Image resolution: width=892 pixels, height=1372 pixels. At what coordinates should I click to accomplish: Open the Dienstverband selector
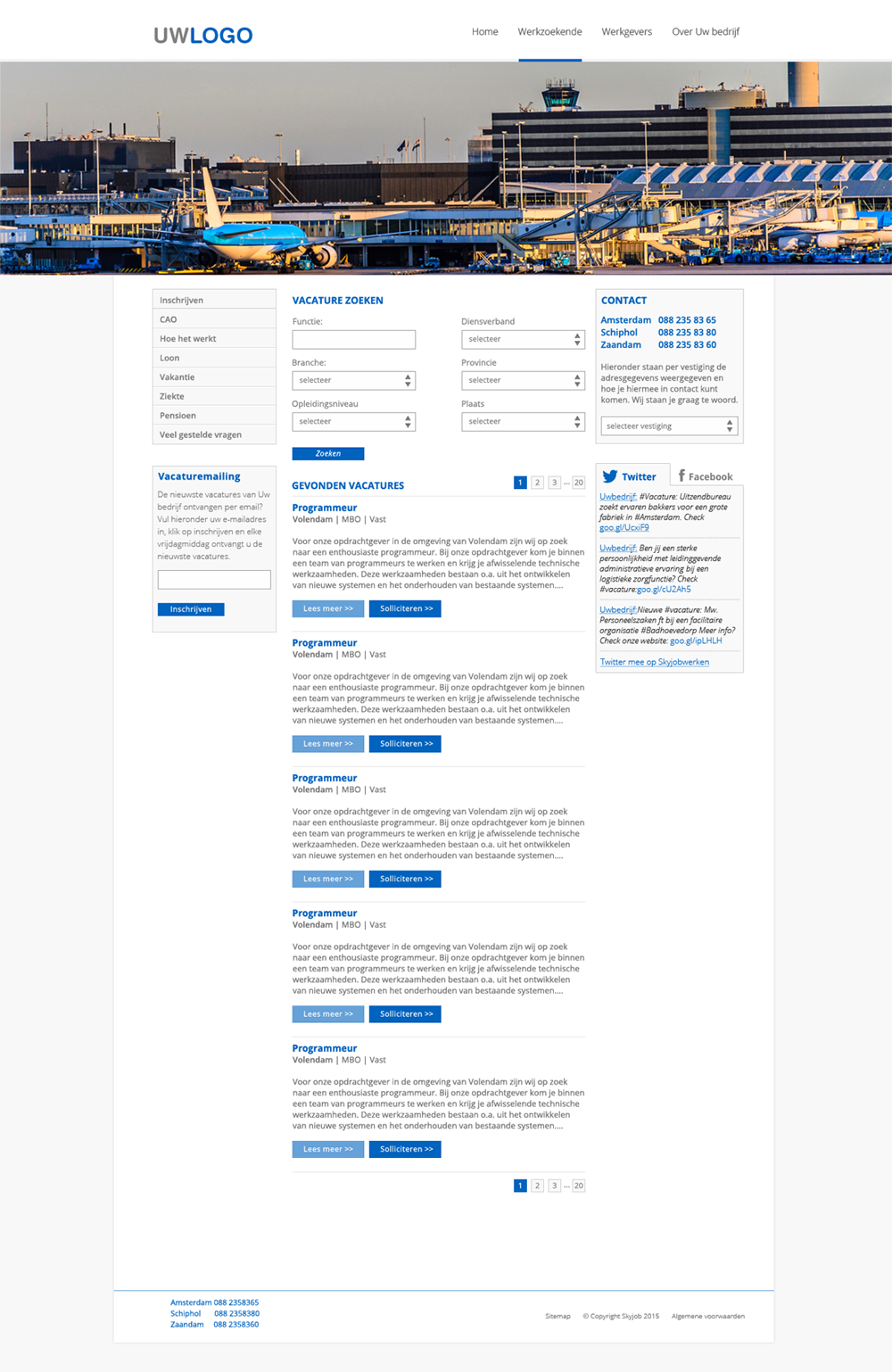point(523,339)
